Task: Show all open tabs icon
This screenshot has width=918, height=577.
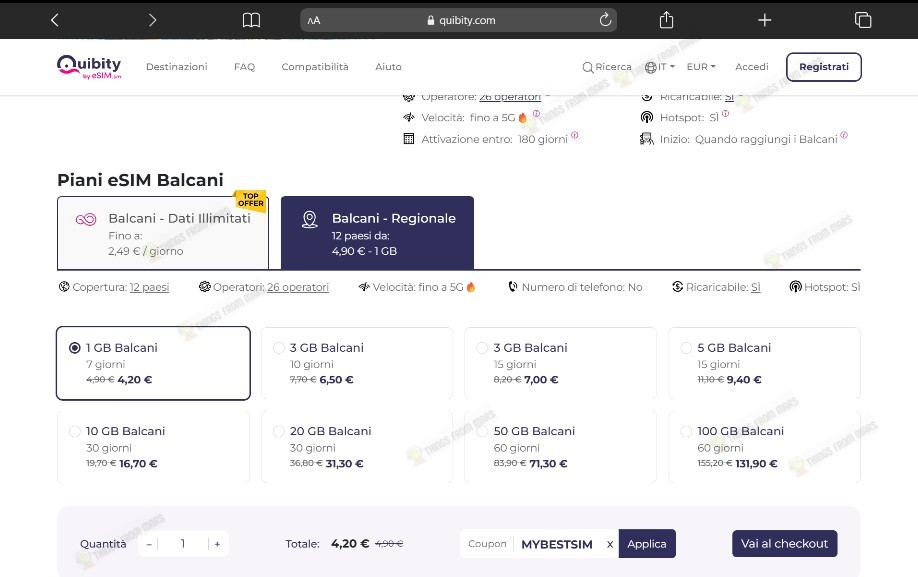Action: pyautogui.click(x=862, y=20)
